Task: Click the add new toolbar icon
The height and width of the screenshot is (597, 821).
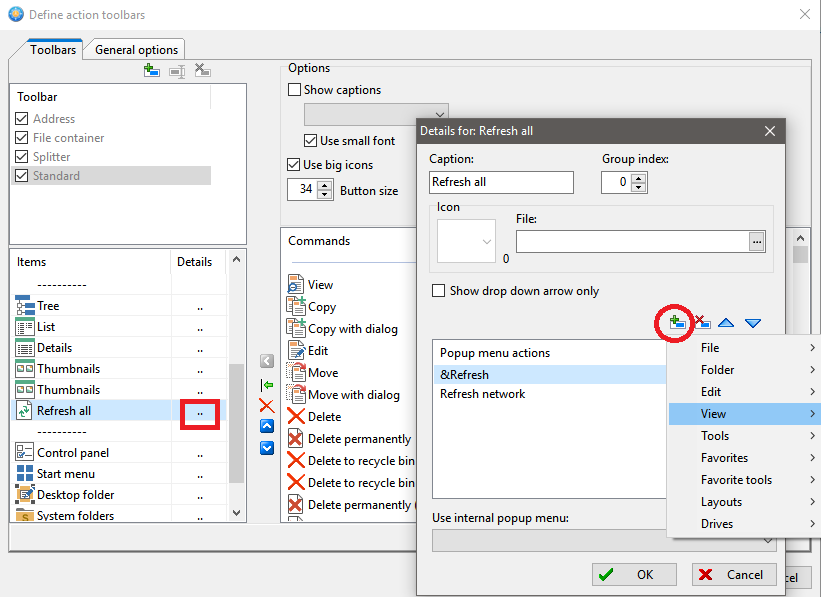Action: (x=151, y=70)
